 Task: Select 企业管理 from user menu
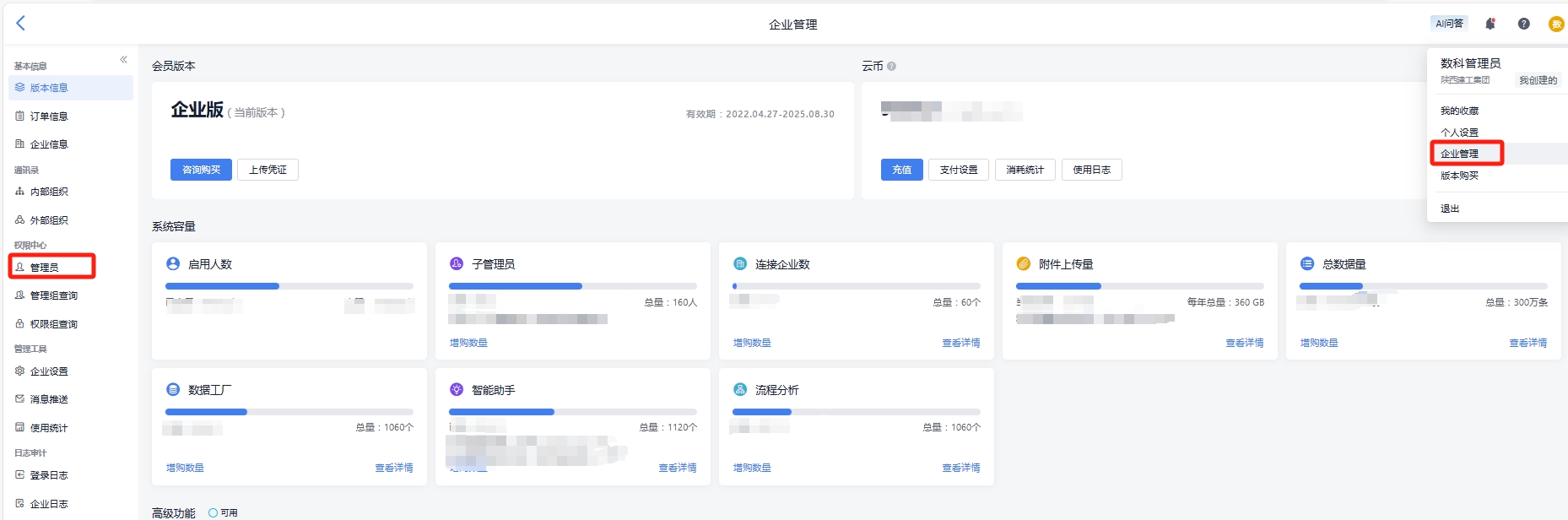[x=1459, y=154]
